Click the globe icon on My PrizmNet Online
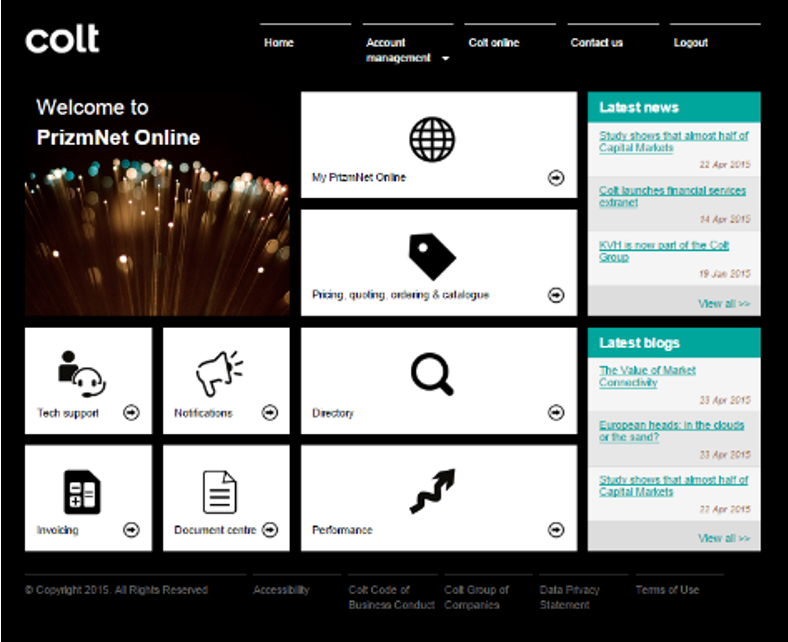 (x=432, y=139)
